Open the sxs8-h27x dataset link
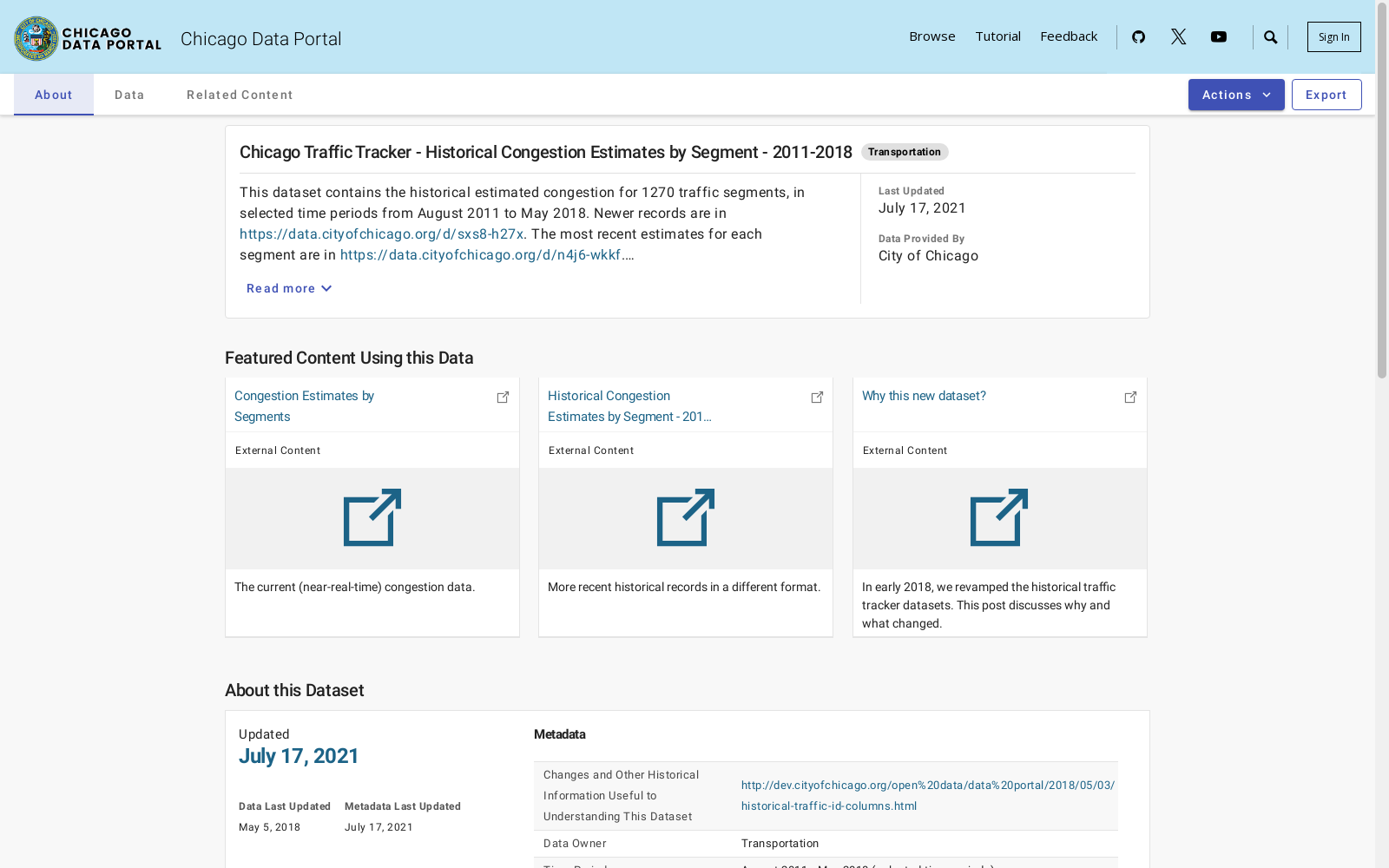The width and height of the screenshot is (1389, 868). (381, 234)
